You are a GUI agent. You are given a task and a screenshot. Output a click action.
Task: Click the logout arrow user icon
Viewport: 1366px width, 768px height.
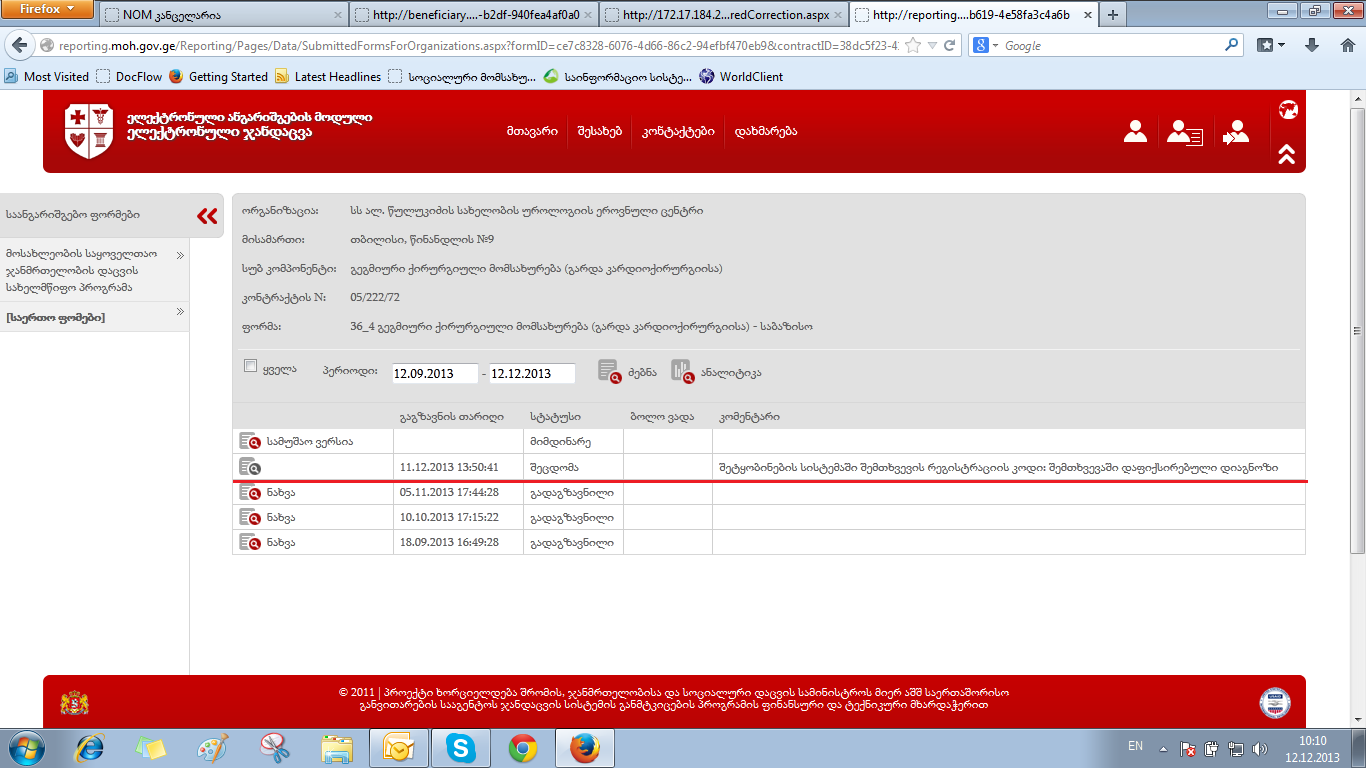1236,132
